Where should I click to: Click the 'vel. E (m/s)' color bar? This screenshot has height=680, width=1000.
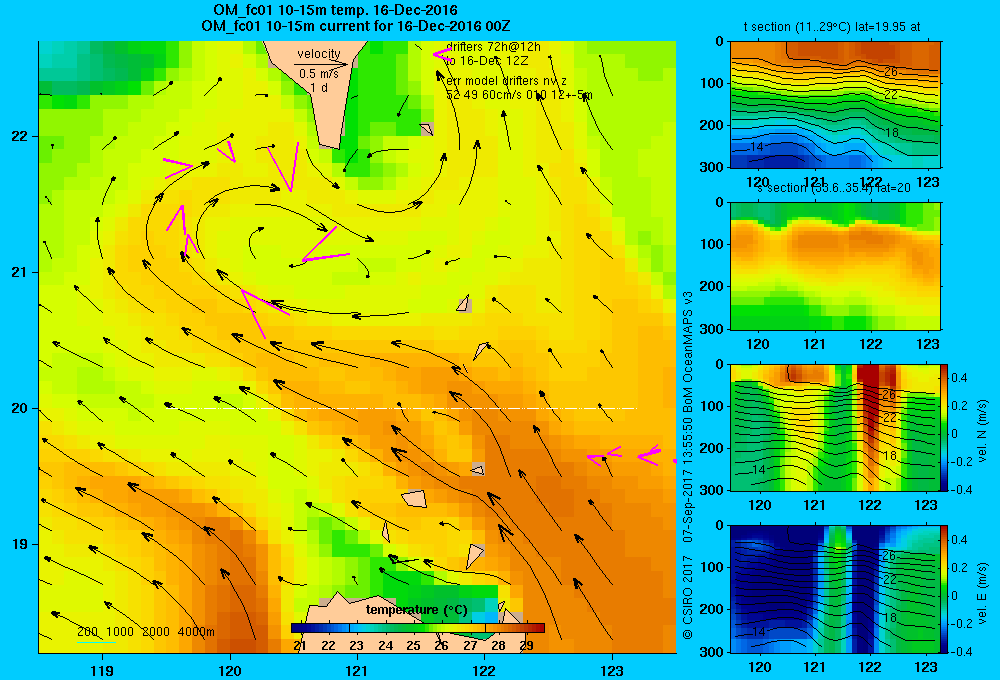945,589
